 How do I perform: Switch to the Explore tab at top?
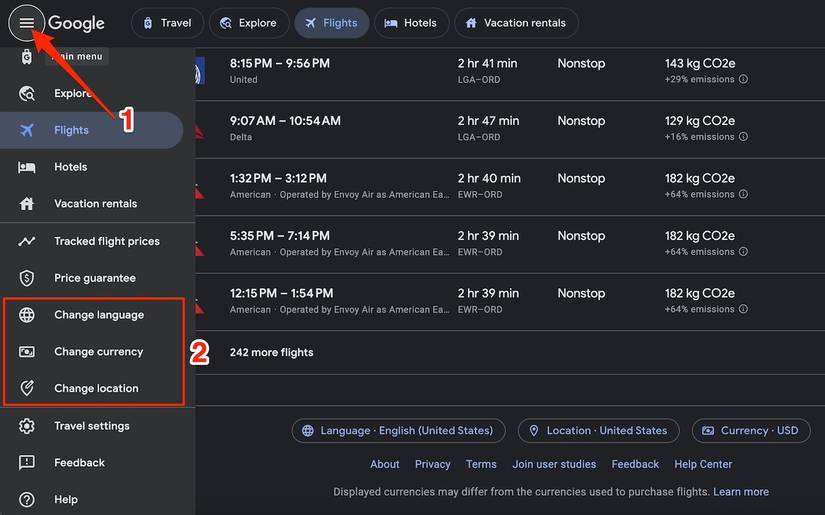[247, 23]
